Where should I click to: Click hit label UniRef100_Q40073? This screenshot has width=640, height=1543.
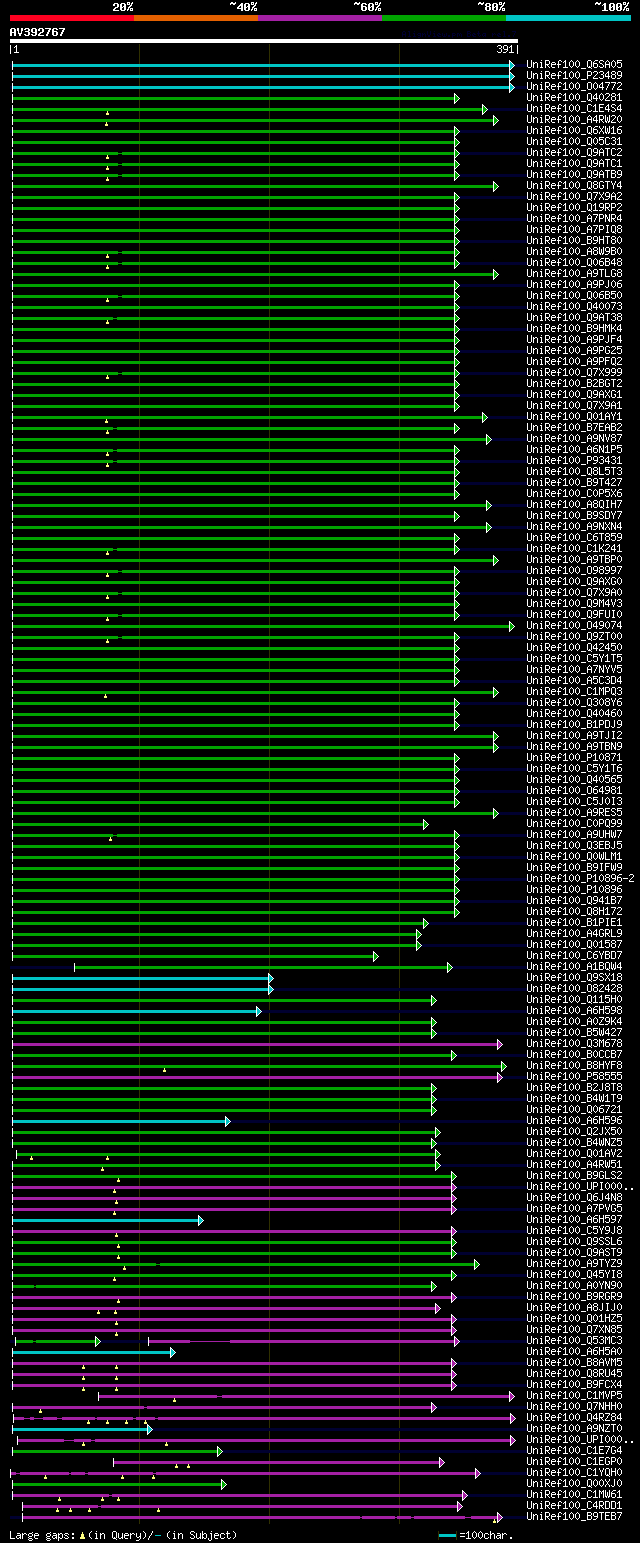[574, 306]
